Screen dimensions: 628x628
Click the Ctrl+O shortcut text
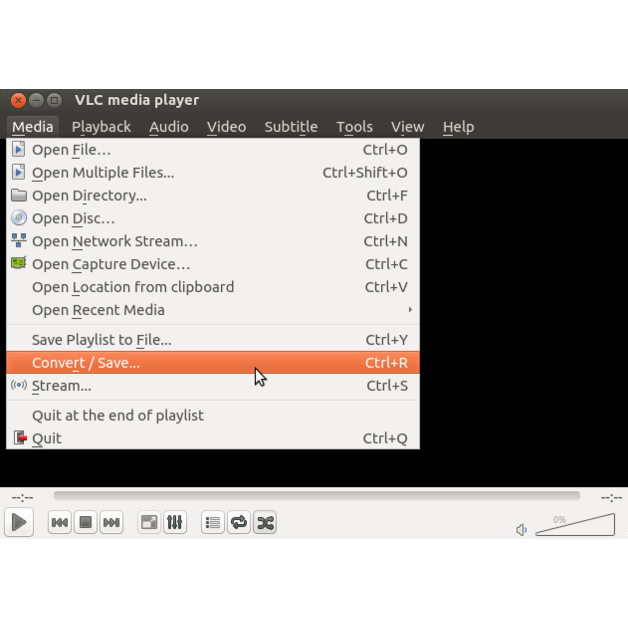click(385, 150)
